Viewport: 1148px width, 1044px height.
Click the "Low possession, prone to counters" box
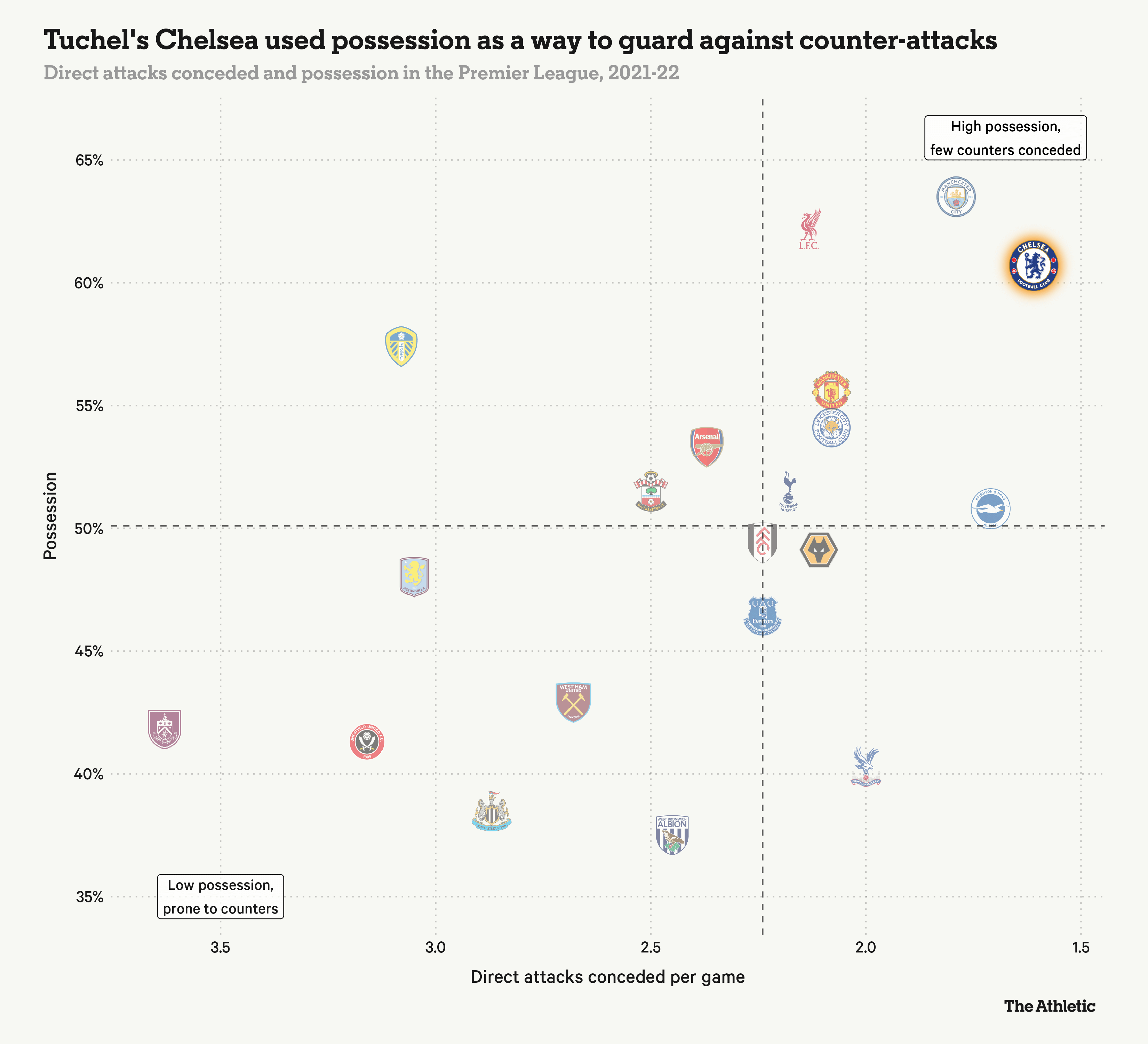[220, 896]
